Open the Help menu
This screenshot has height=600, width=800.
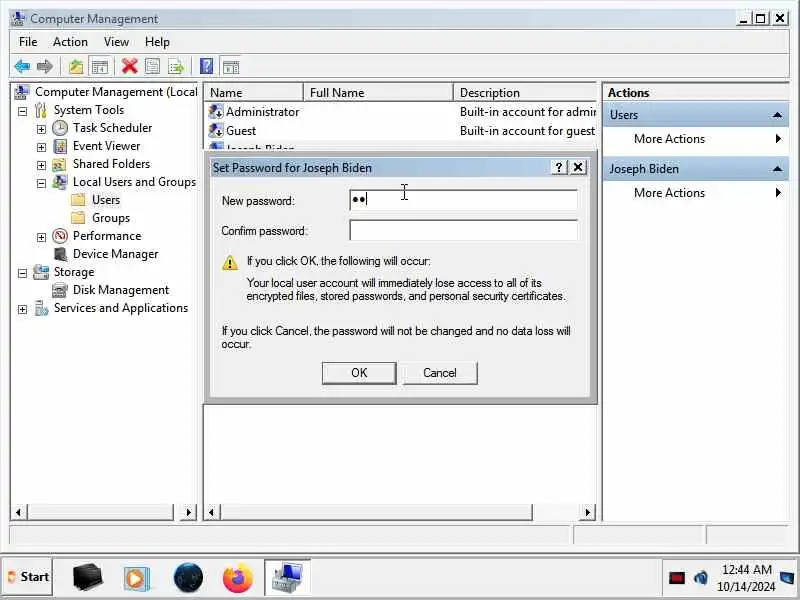[157, 42]
